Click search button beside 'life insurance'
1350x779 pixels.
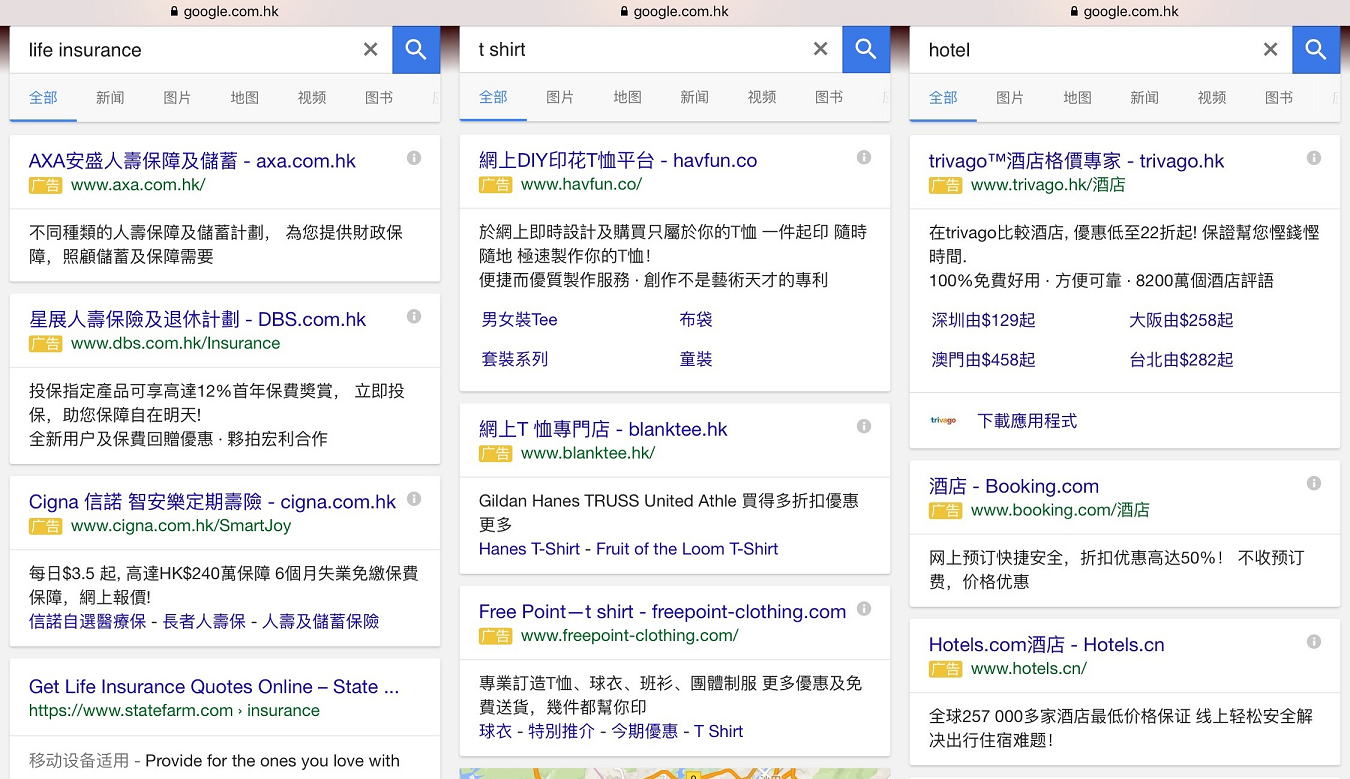[416, 50]
